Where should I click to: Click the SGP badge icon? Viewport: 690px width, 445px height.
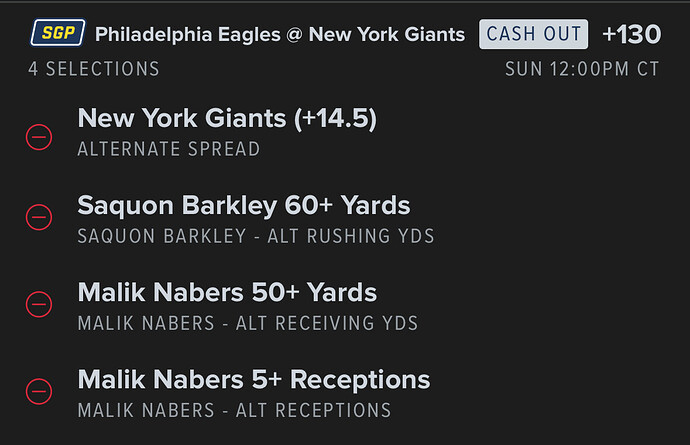coord(57,34)
